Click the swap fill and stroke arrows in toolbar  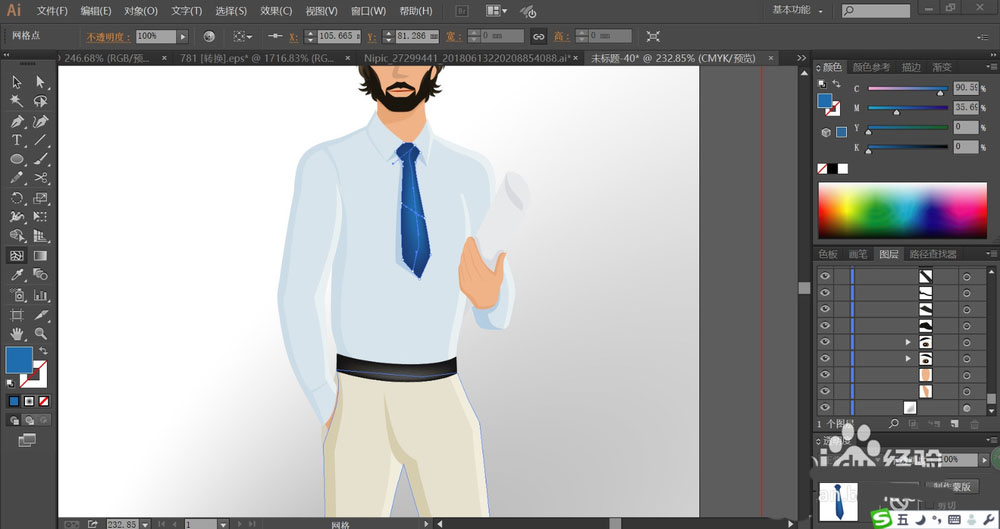click(x=43, y=351)
